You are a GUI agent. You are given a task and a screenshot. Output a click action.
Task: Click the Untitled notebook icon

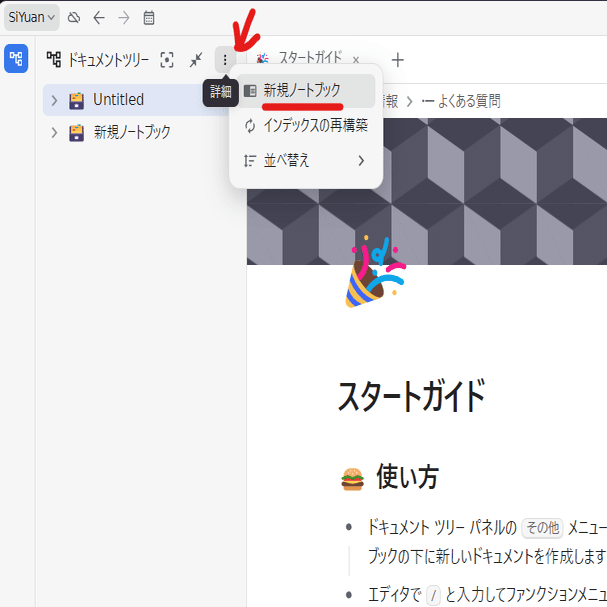[x=76, y=101]
